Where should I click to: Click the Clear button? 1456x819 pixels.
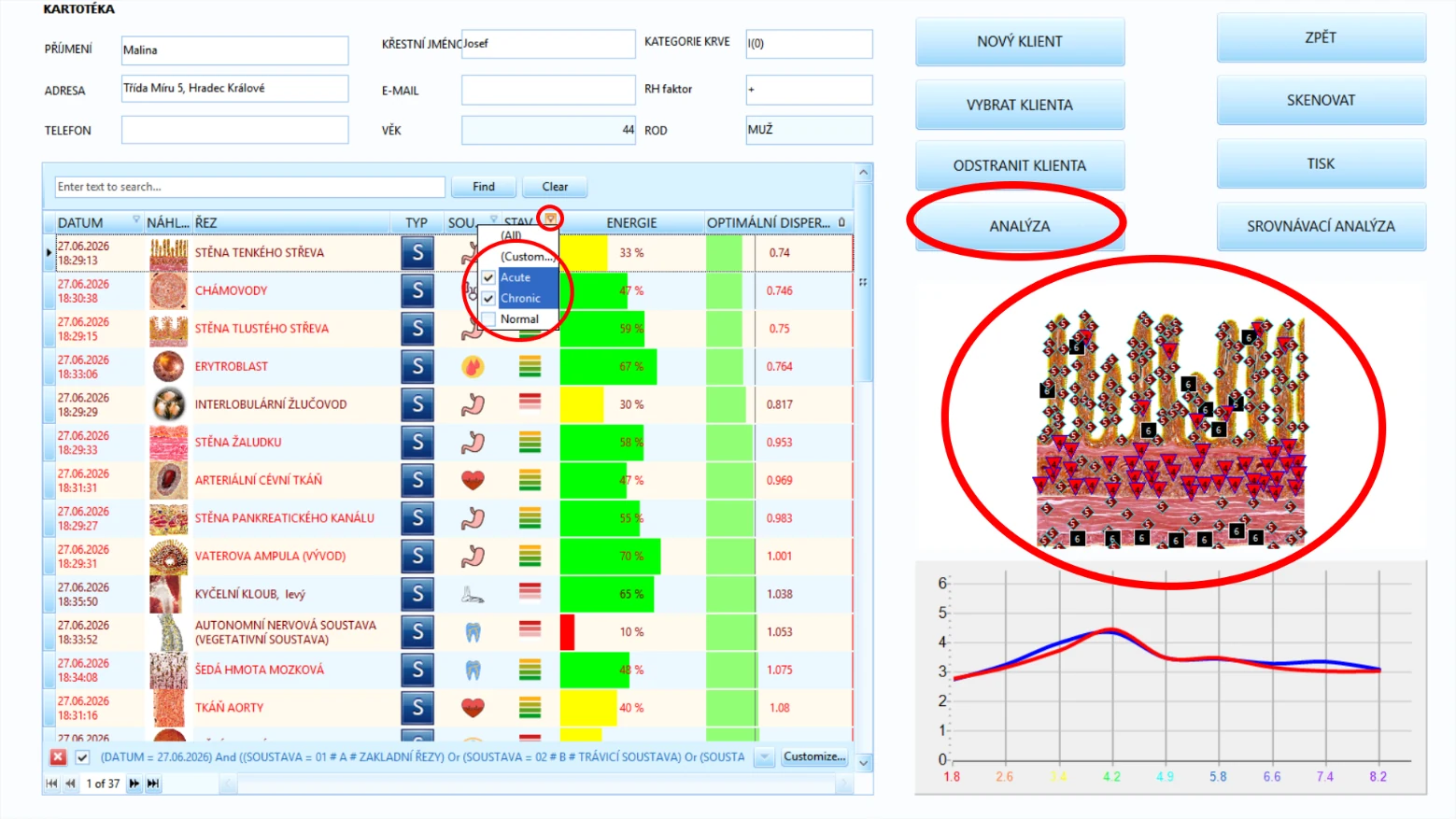(555, 187)
